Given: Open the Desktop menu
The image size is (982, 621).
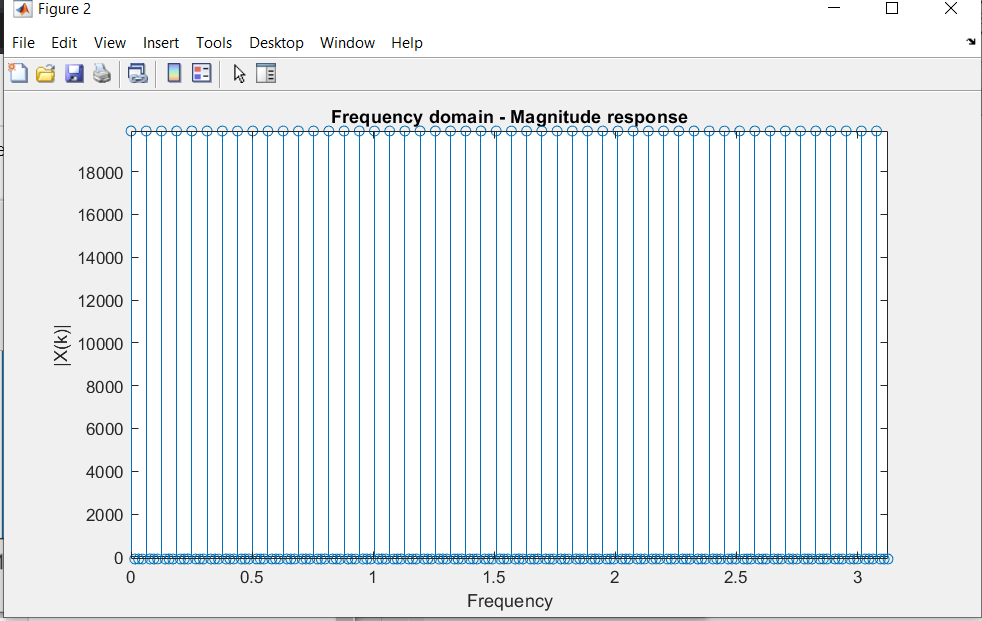Looking at the screenshot, I should coord(276,43).
